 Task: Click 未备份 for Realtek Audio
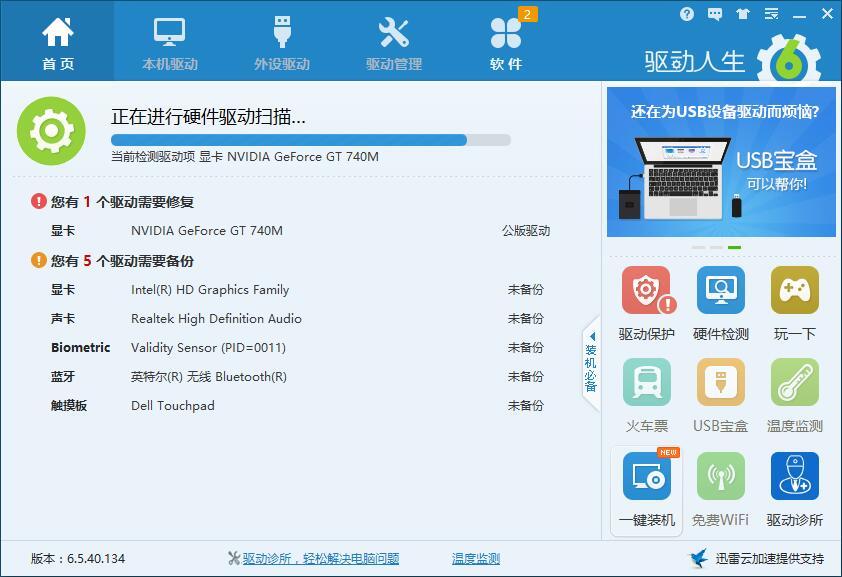[526, 319]
